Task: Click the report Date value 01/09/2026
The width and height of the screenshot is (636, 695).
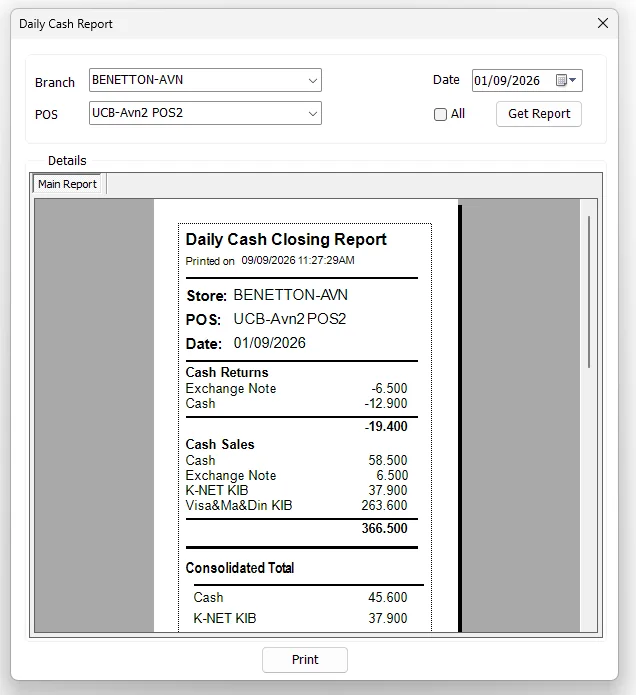Action: 269,343
